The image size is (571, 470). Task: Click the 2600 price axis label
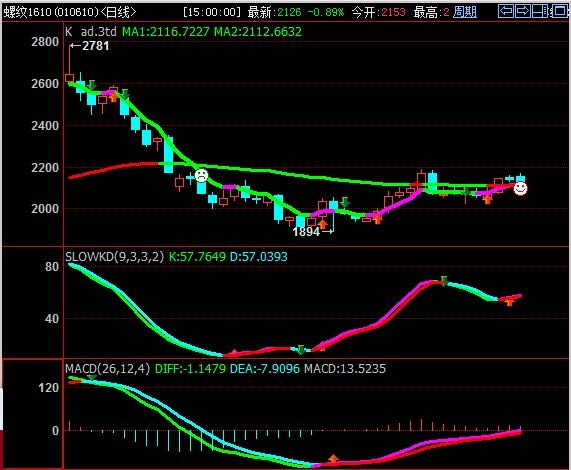point(45,84)
